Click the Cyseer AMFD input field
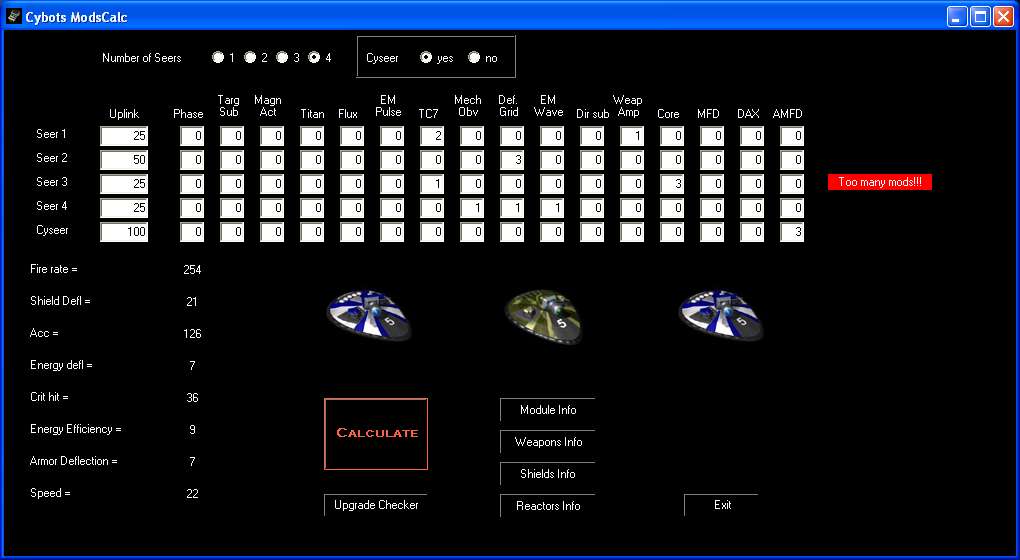 click(x=792, y=232)
